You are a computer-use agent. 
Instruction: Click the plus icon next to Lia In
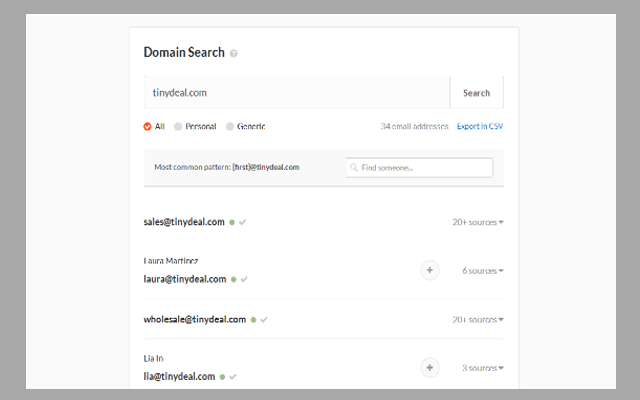pos(430,368)
